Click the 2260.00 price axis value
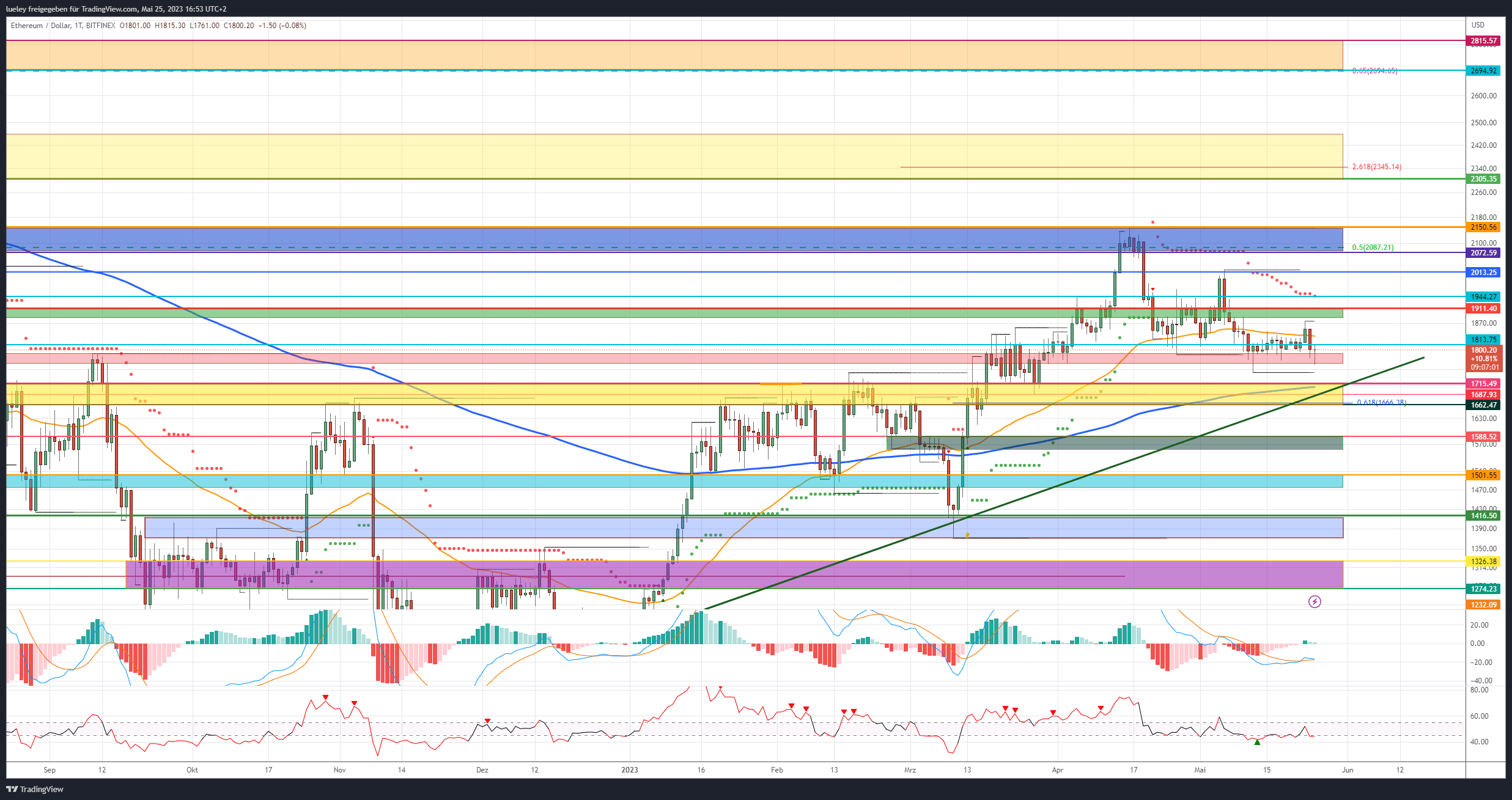Screen dimensions: 1512x800 point(1484,193)
